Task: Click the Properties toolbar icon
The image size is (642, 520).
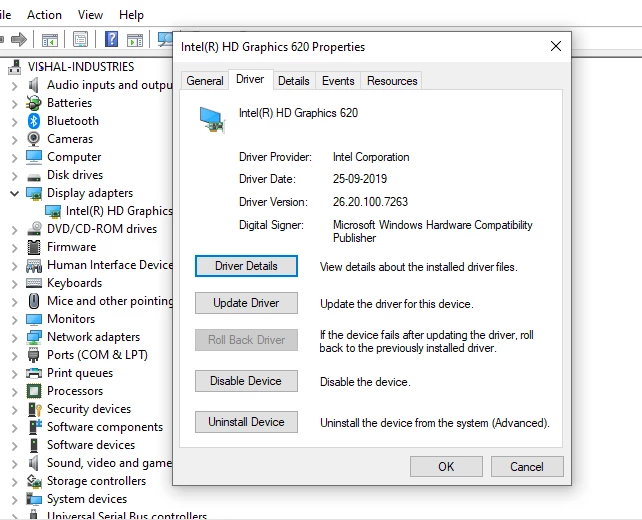Action: (x=80, y=39)
